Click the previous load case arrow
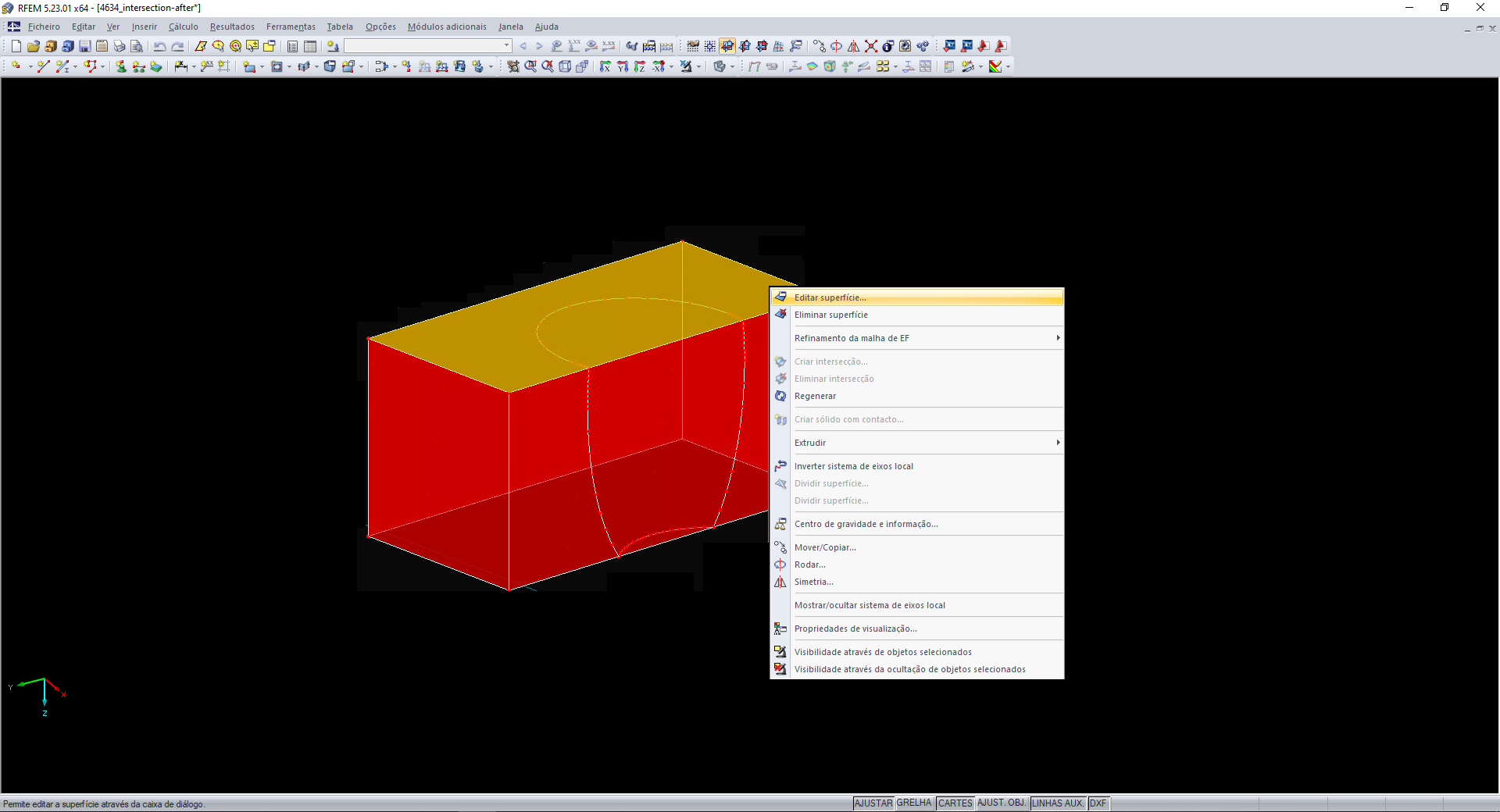Image resolution: width=1500 pixels, height=812 pixels. point(523,46)
